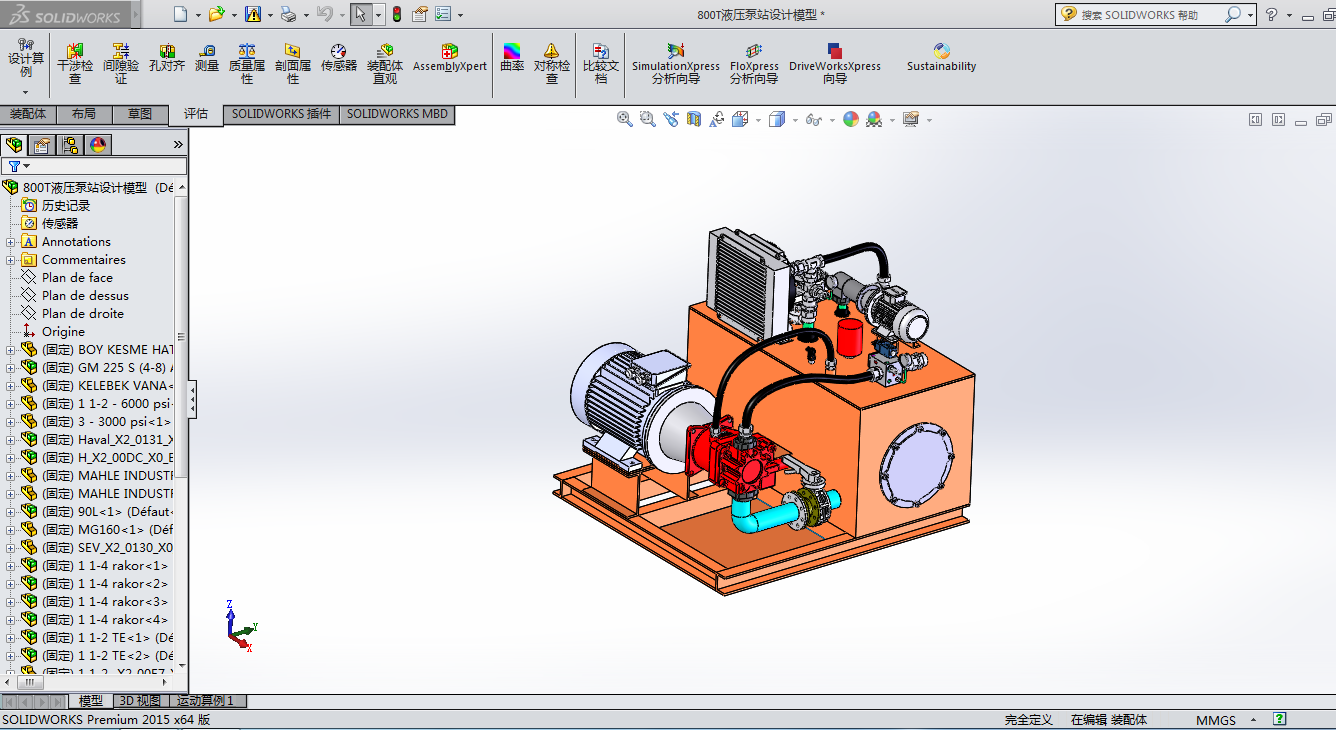Open the 剖面属性 section properties tool
1336x730 pixels.
[x=292, y=60]
